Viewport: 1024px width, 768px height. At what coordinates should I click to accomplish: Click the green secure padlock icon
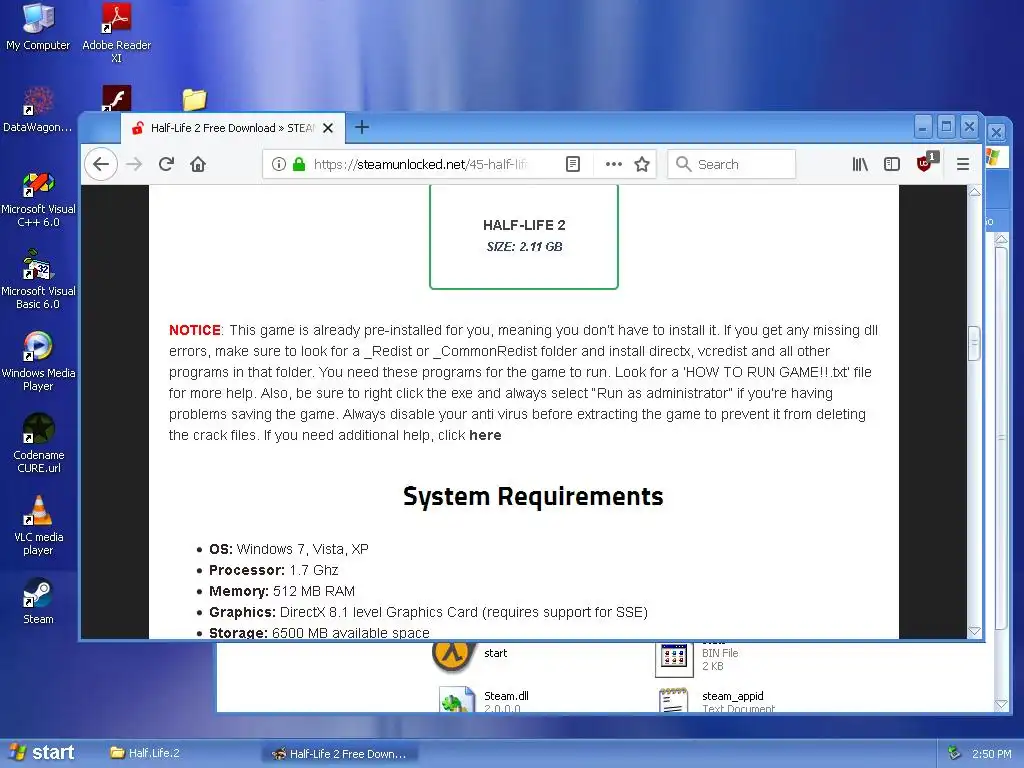[299, 164]
